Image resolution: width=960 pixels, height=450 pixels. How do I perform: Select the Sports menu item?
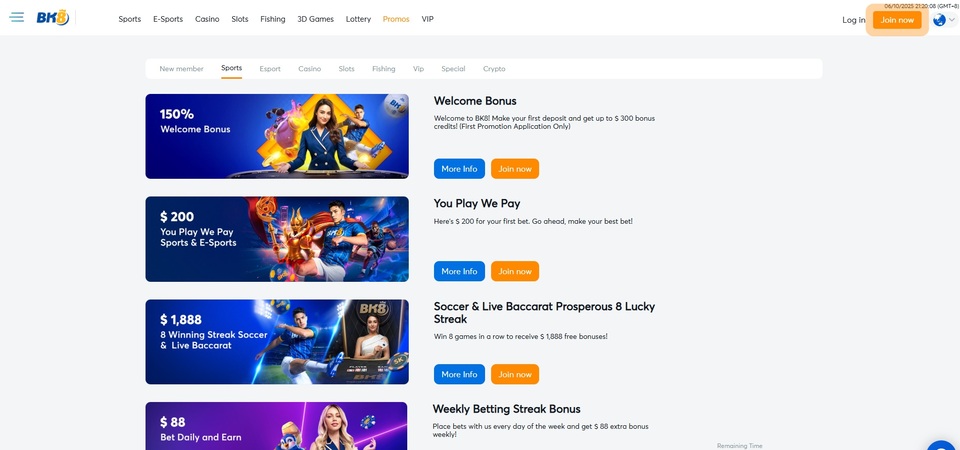point(130,19)
